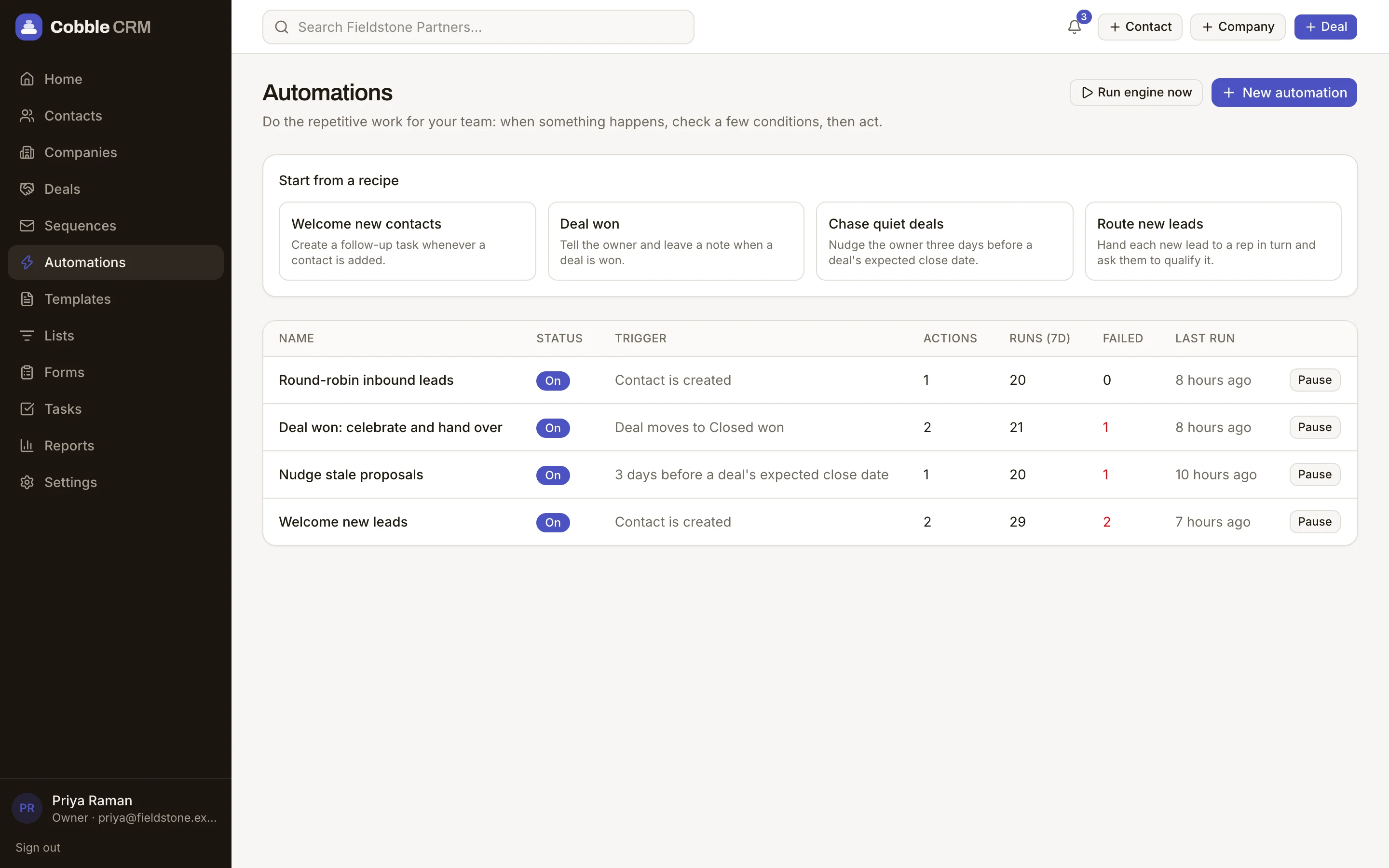The height and width of the screenshot is (868, 1389).
Task: Click the PR user avatar
Action: pyautogui.click(x=27, y=808)
